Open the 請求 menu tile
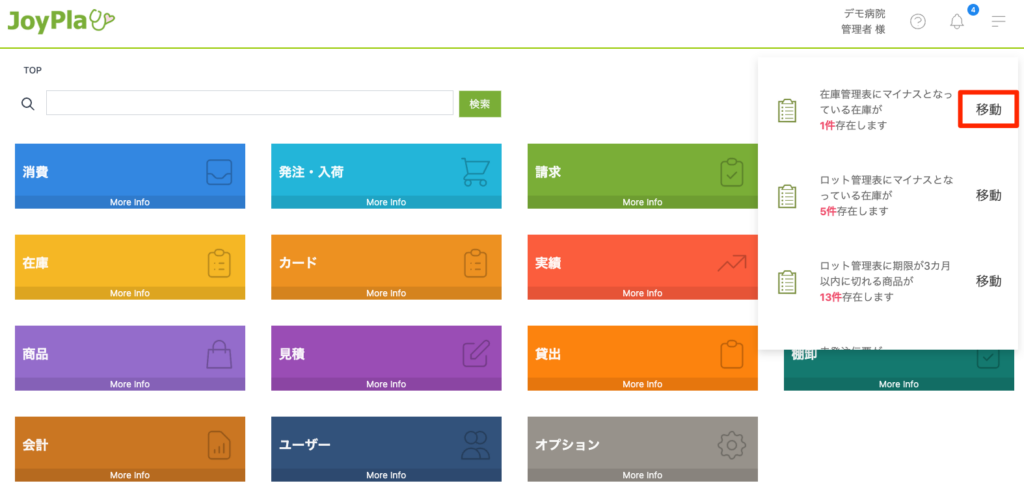 point(642,171)
